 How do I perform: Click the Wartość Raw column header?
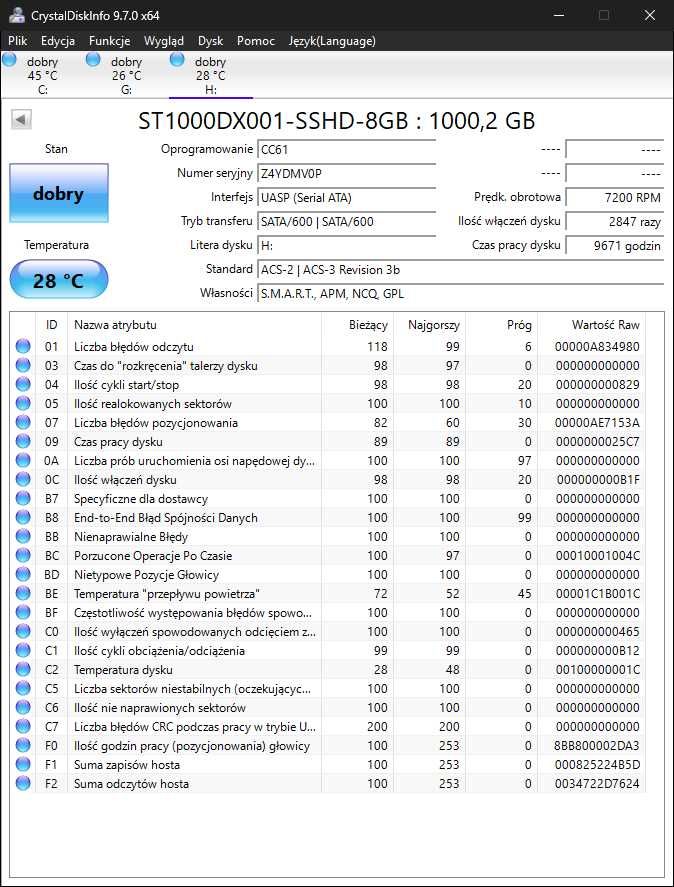point(592,325)
